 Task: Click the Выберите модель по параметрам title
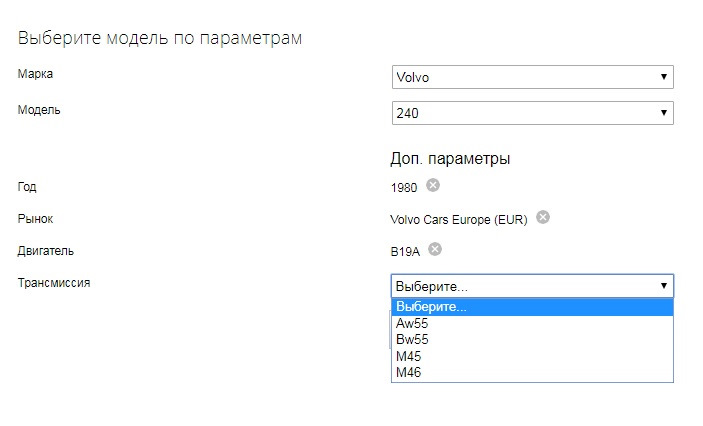[x=160, y=38]
